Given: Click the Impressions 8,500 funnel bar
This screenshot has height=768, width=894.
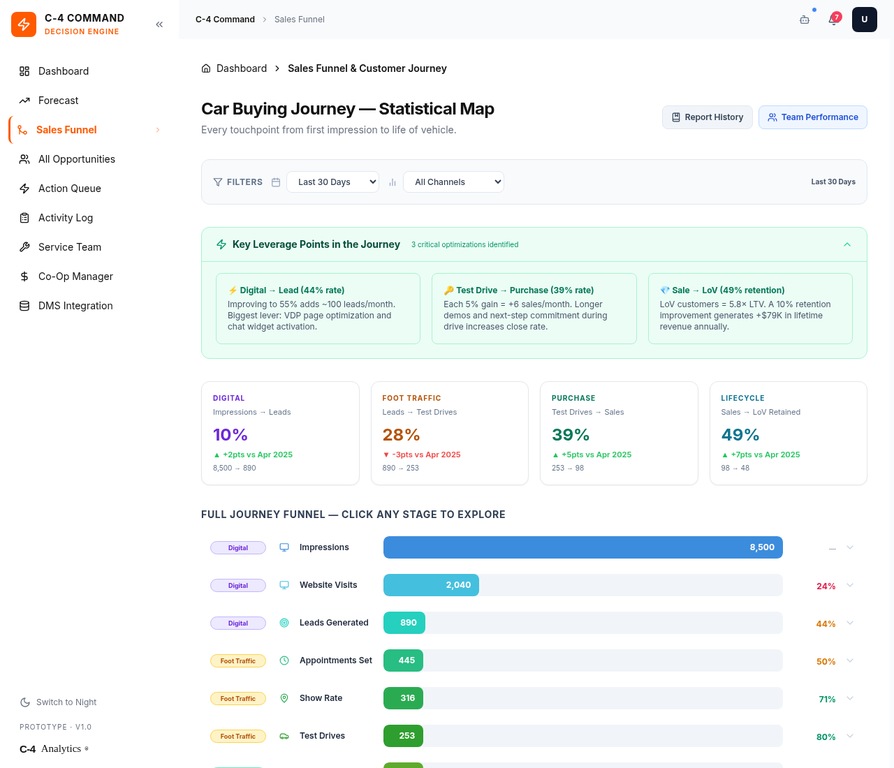Looking at the screenshot, I should click(x=583, y=547).
